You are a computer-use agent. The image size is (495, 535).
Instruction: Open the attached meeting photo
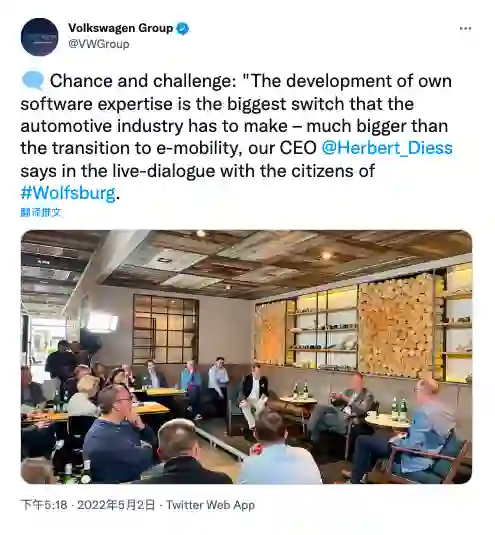pyautogui.click(x=246, y=357)
